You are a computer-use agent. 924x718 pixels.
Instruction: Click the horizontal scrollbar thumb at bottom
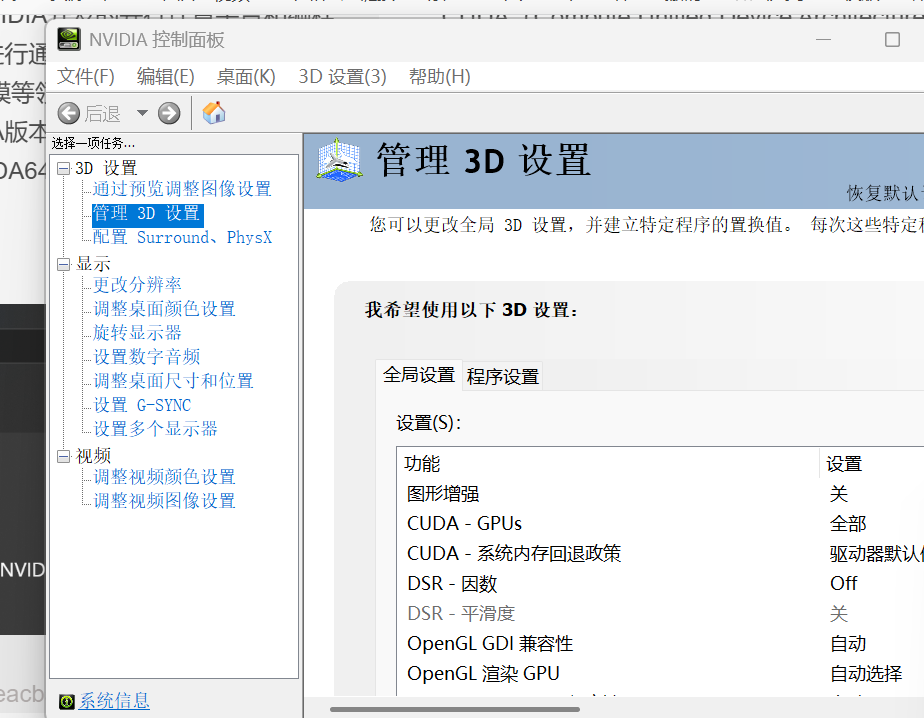[x=455, y=709]
